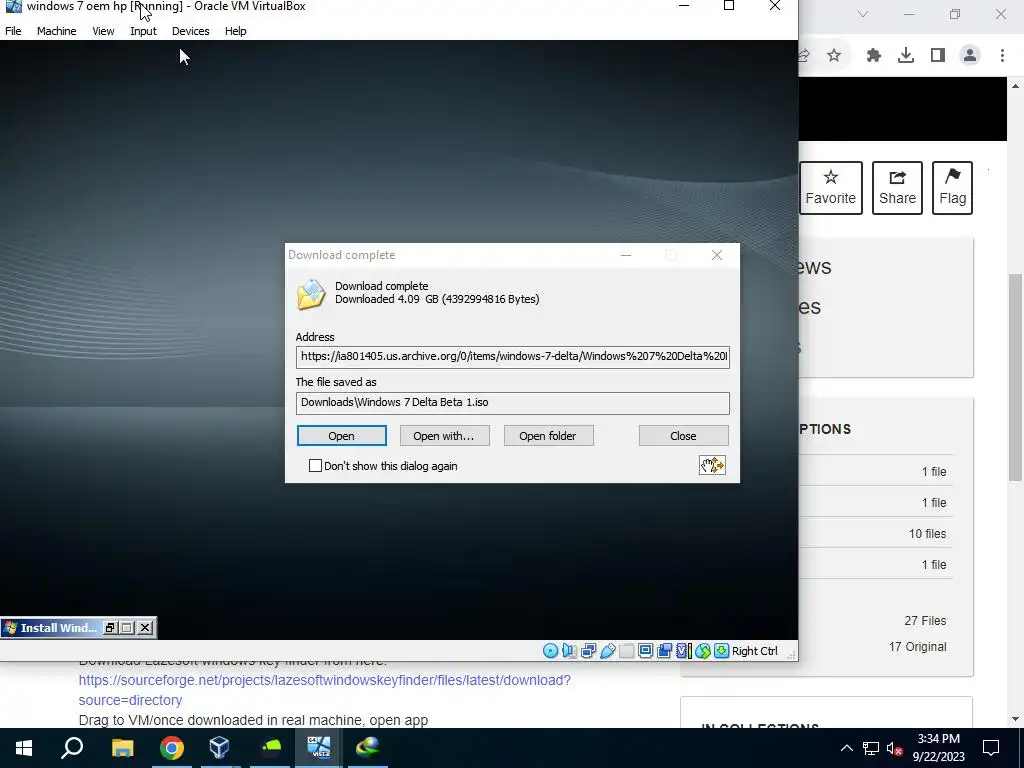
Task: Switch to Chrome from the taskbar
Action: (171, 748)
